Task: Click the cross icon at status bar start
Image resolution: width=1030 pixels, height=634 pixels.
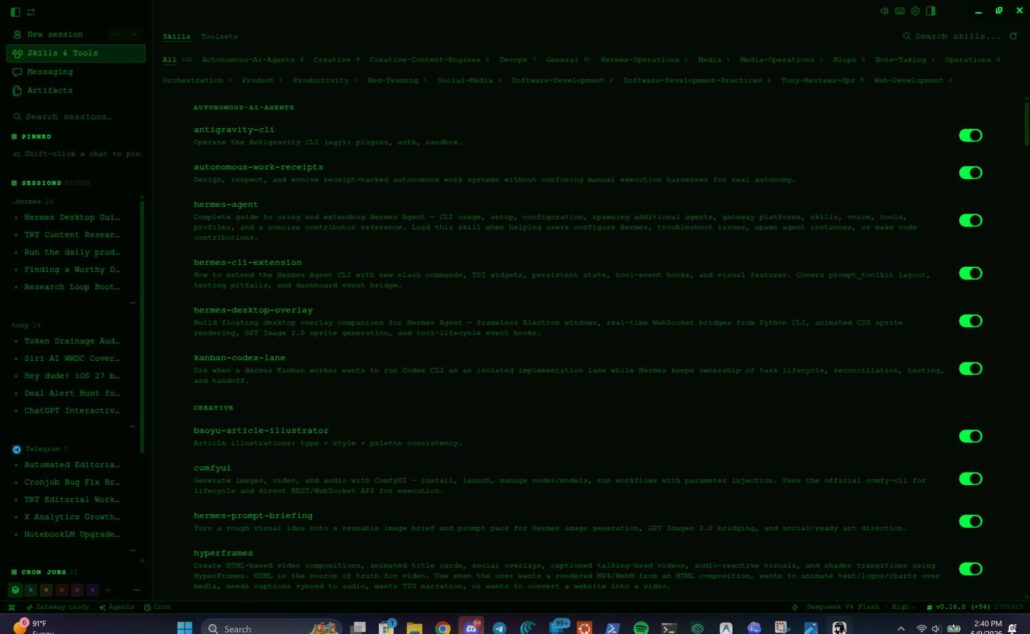Action: pos(11,607)
